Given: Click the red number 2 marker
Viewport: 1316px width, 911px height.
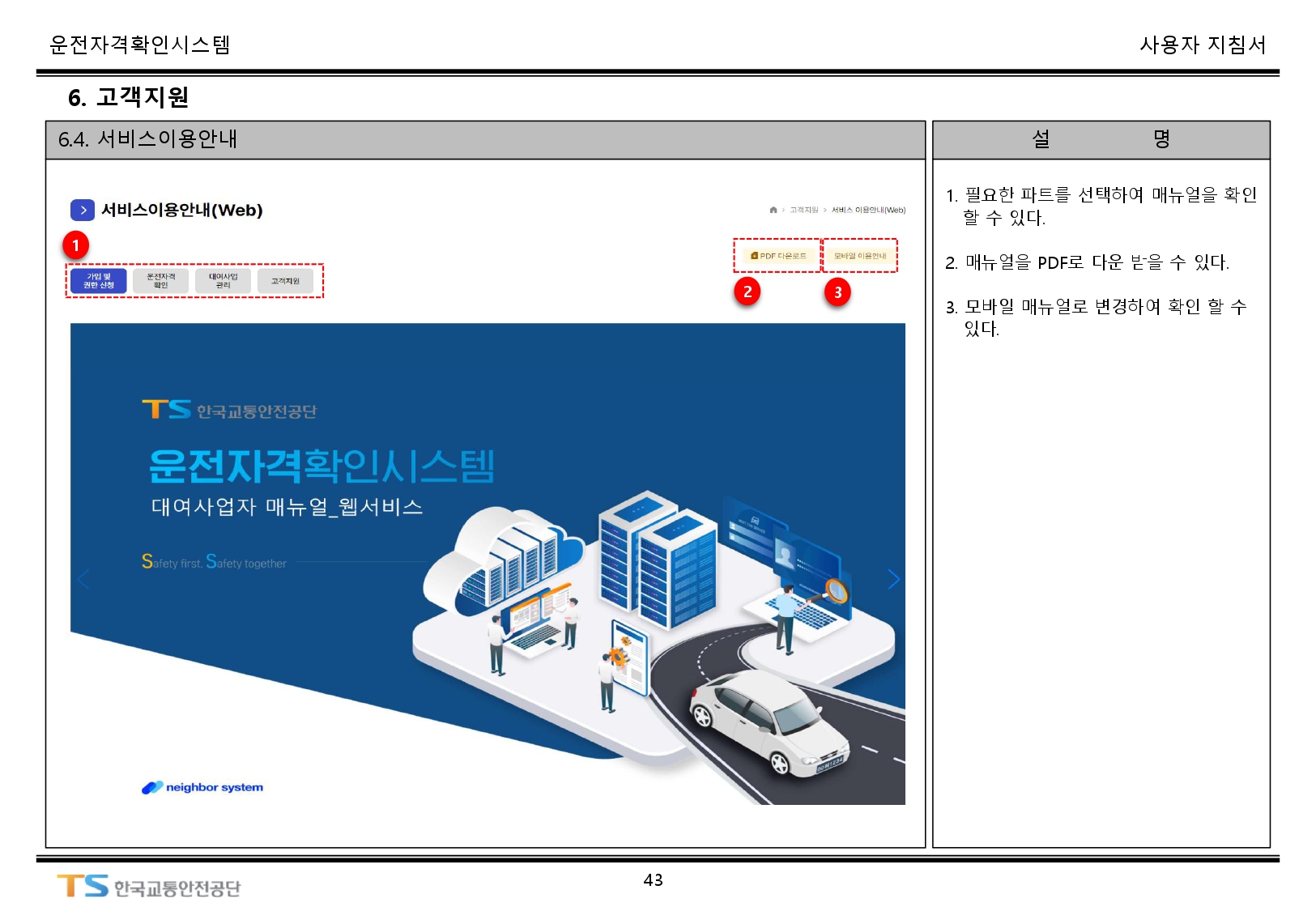Looking at the screenshot, I should (x=747, y=292).
